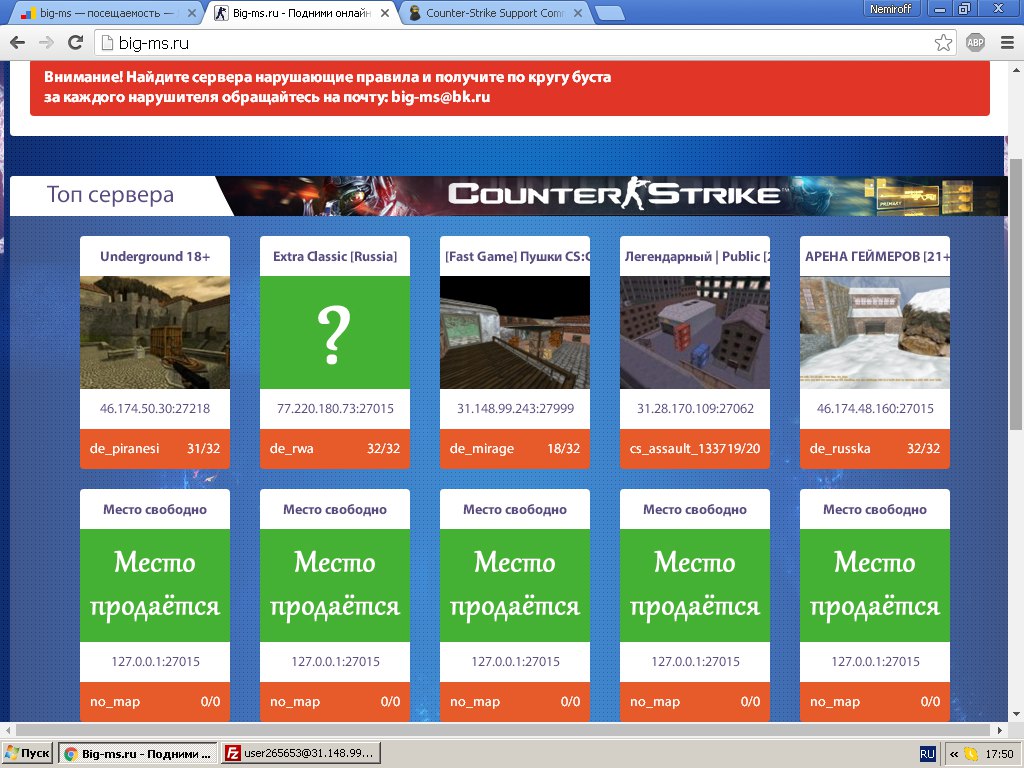
Task: Click the vertical scrollbar up arrow
Action: click(x=1016, y=69)
